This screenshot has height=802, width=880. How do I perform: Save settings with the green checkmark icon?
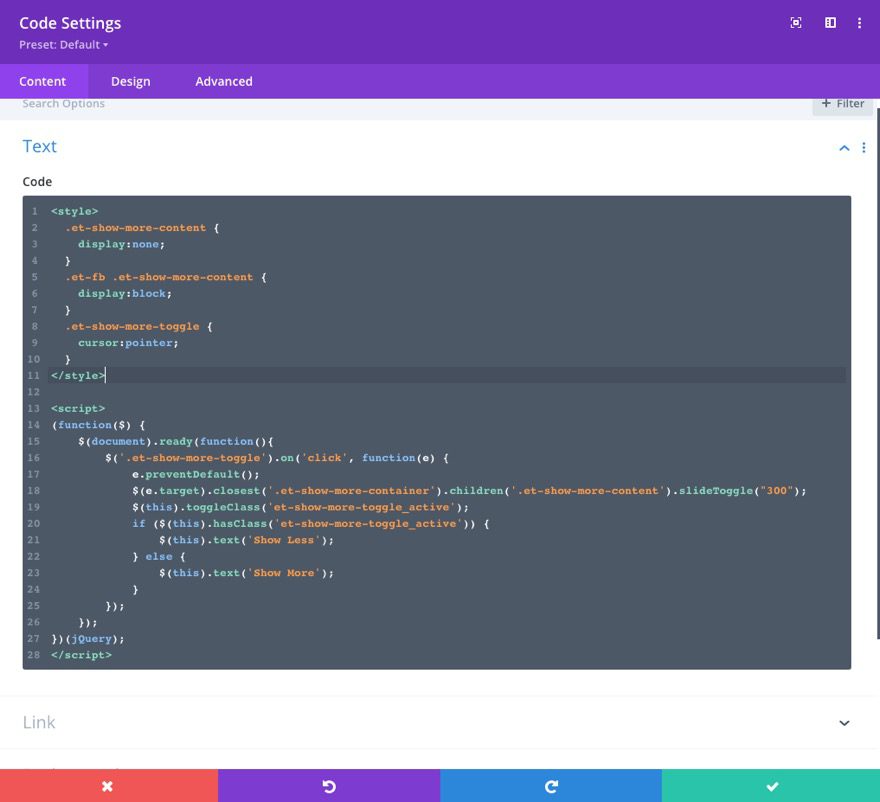[770, 786]
